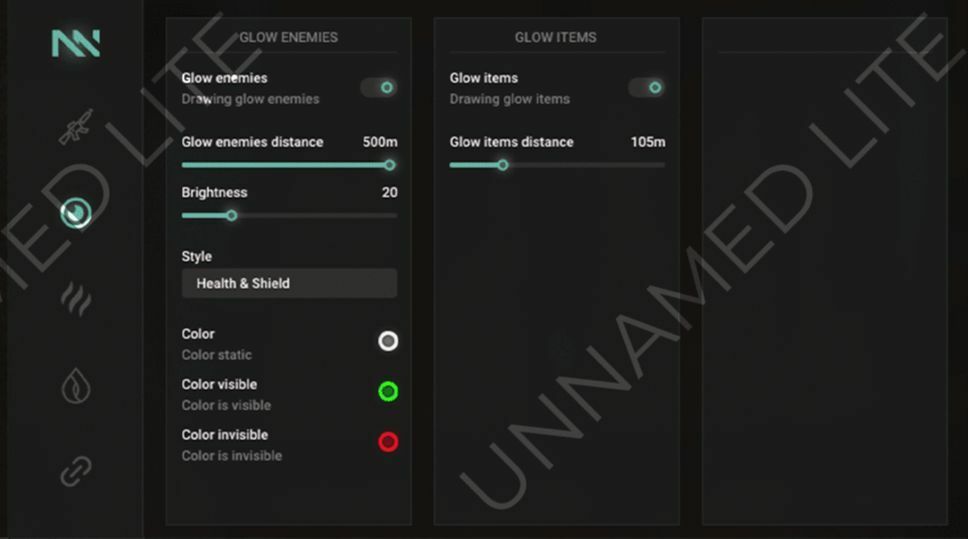Open the rifle weapon section icon
968x539 pixels.
[76, 127]
